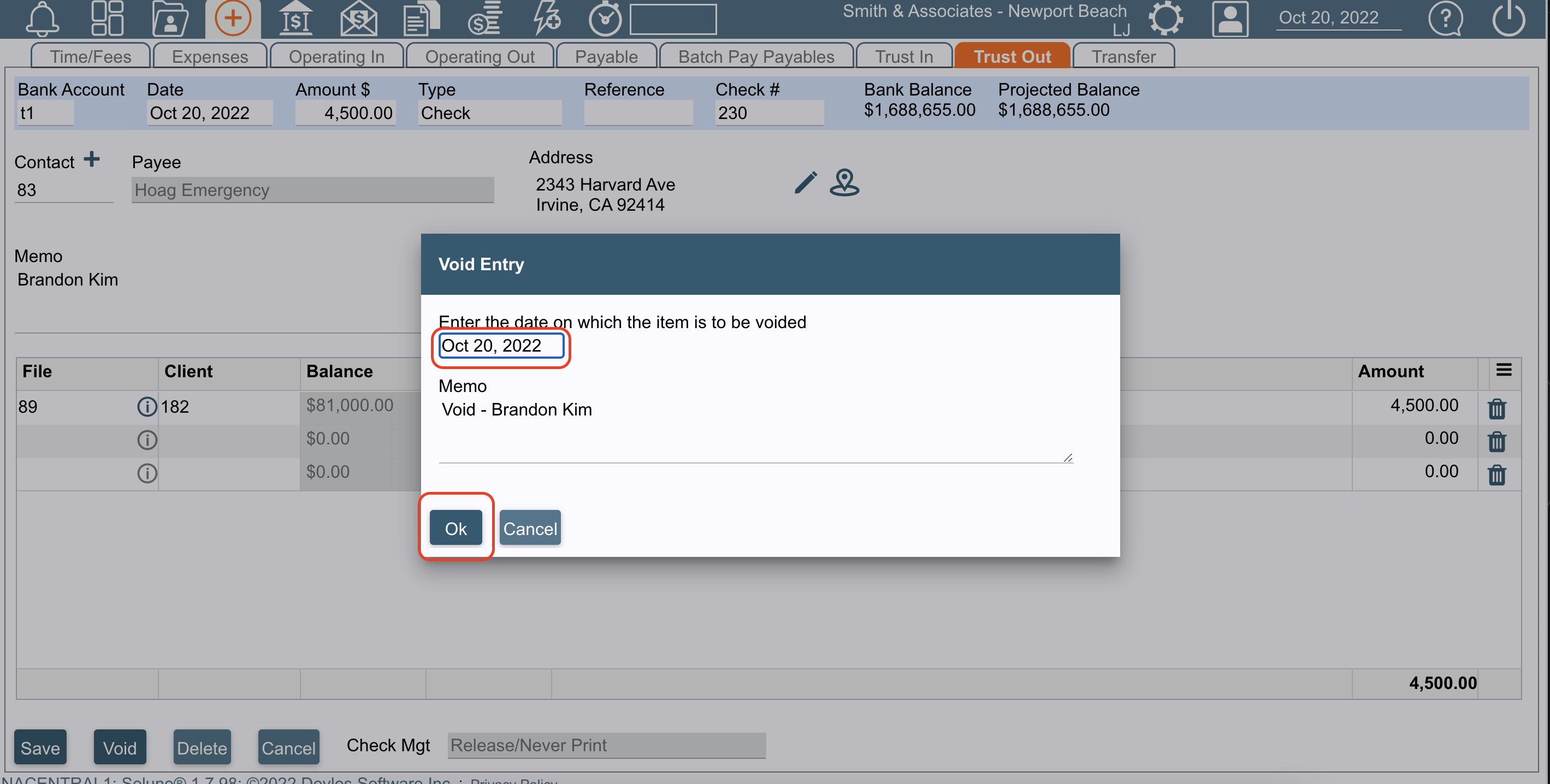
Task: Open the billing envelope icon
Action: [x=359, y=18]
